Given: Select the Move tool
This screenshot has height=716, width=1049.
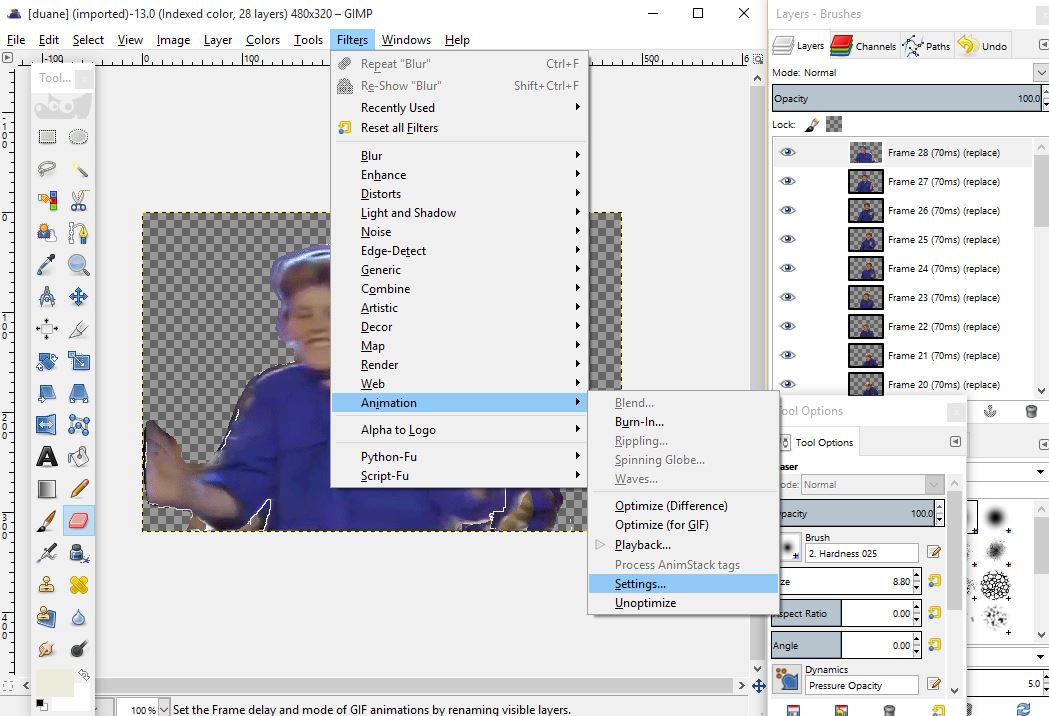Looking at the screenshot, I should point(78,296).
